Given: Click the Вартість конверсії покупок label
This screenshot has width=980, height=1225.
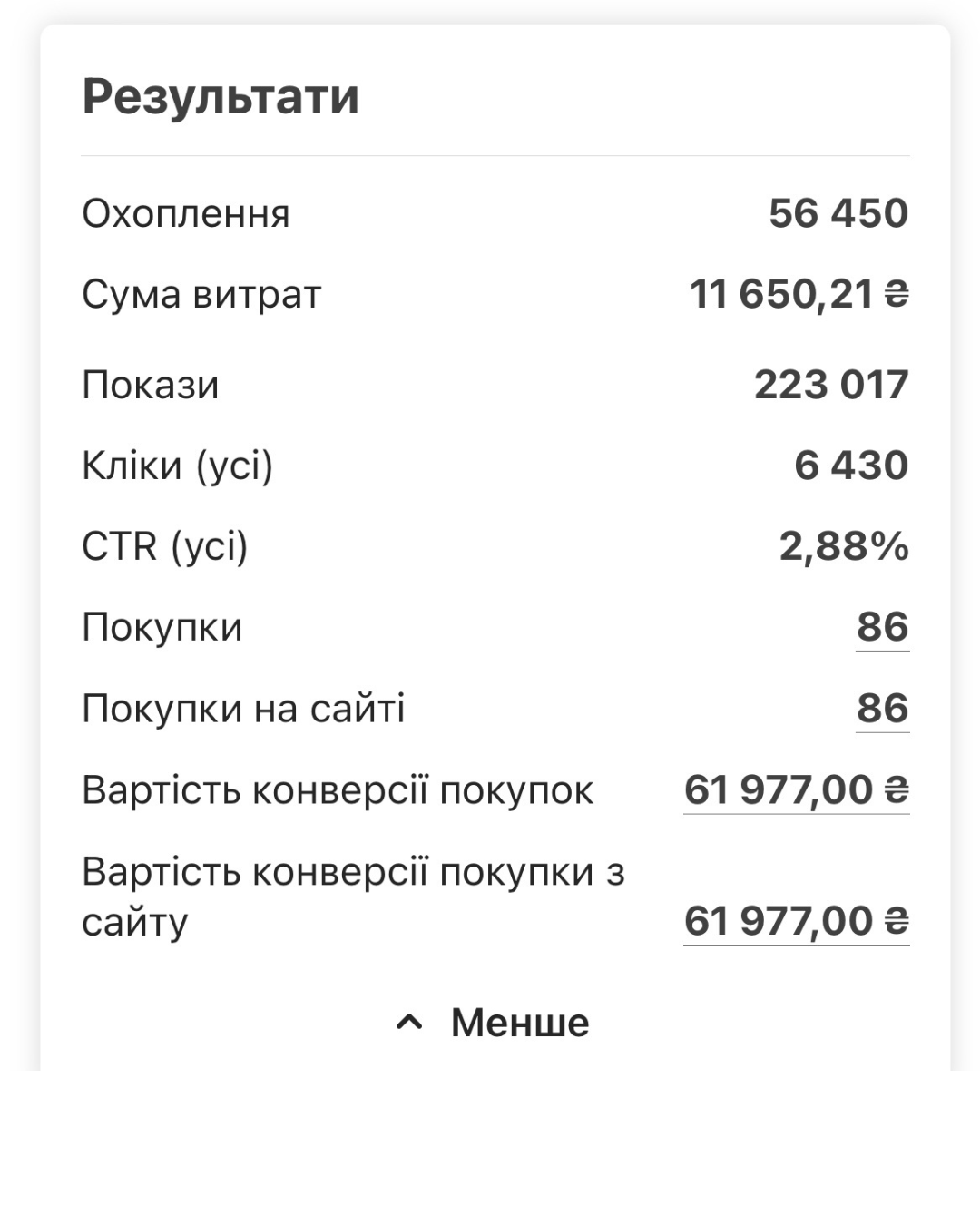Looking at the screenshot, I should tap(338, 790).
